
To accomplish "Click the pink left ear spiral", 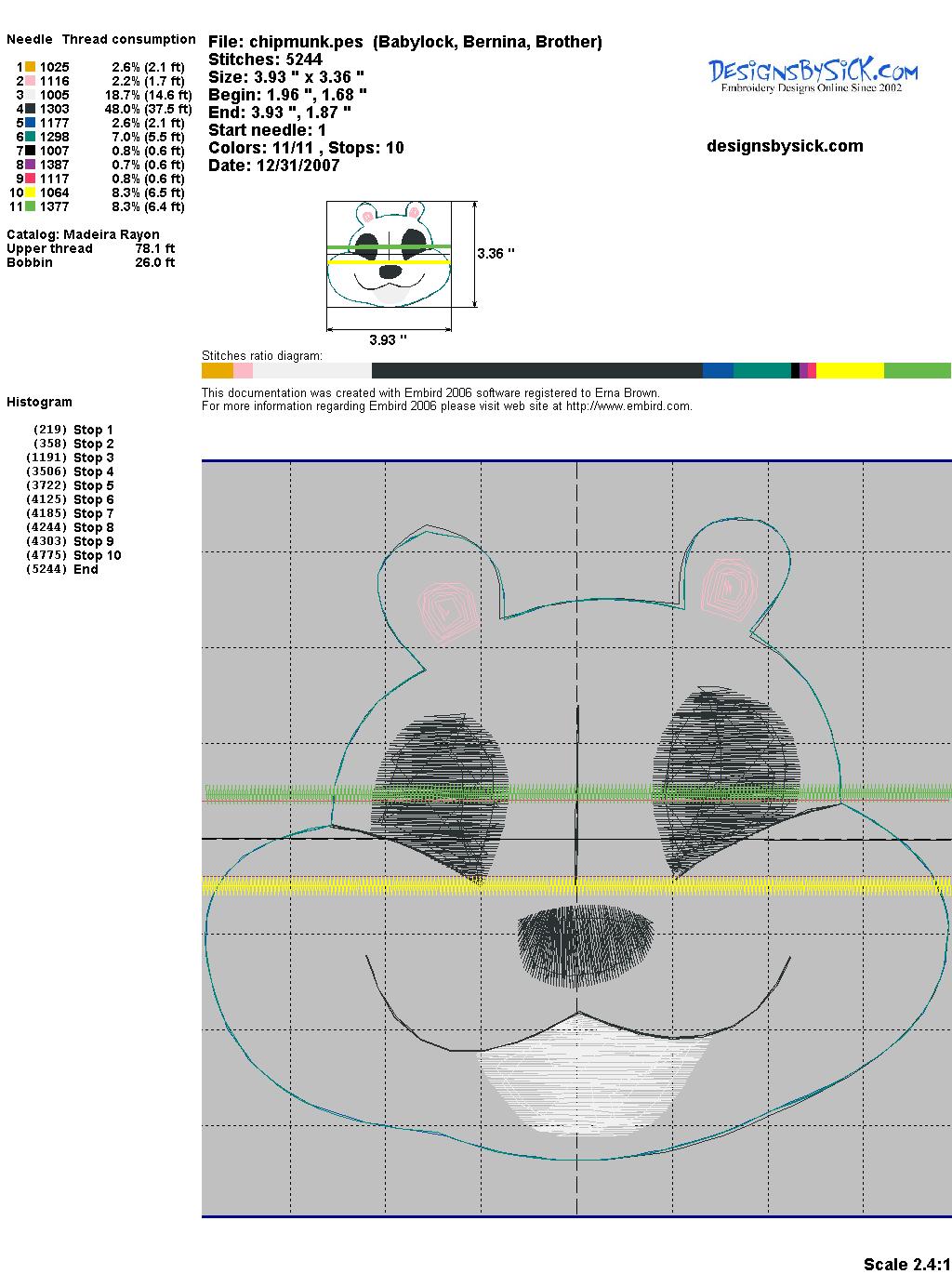I will point(447,611).
